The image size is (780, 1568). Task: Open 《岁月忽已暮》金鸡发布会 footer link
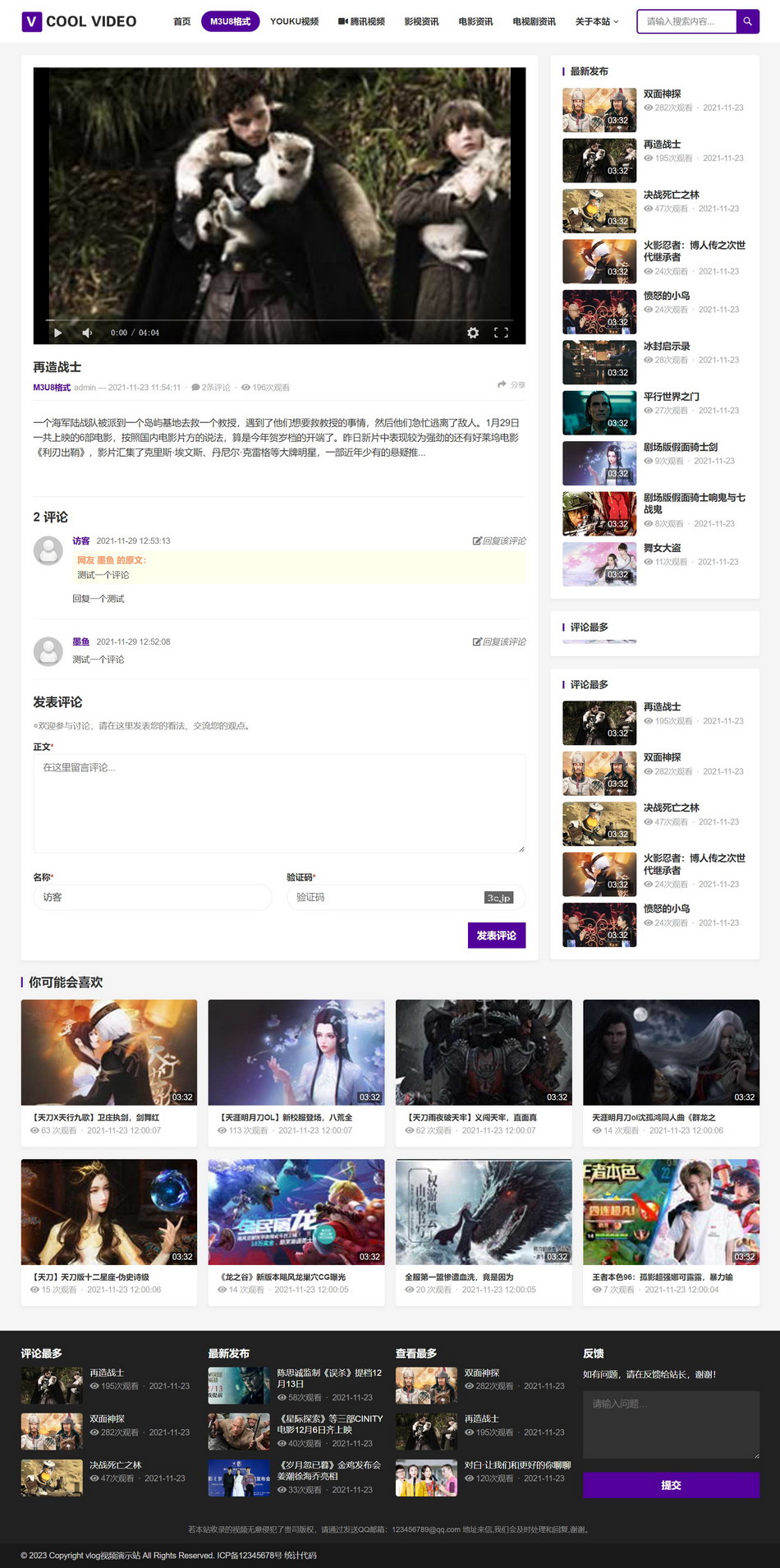(x=329, y=1469)
